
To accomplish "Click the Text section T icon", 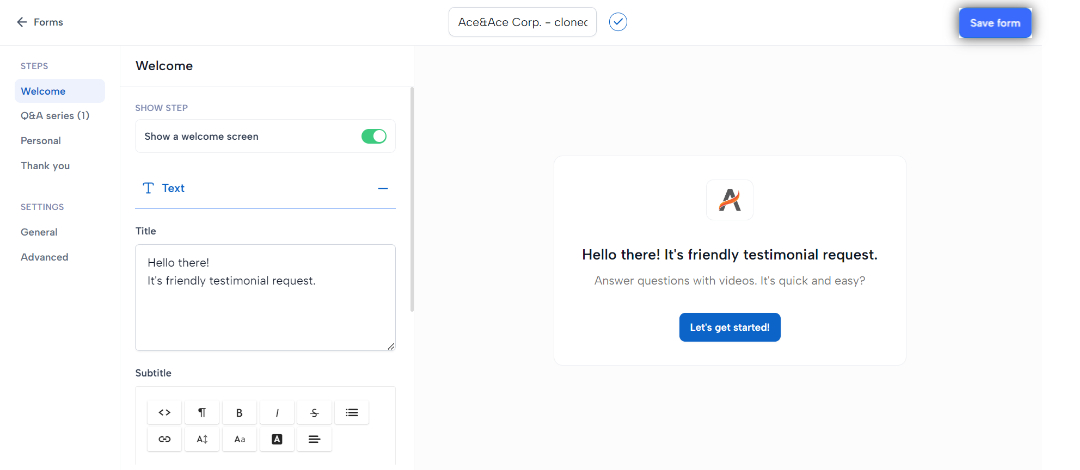I will coord(147,188).
